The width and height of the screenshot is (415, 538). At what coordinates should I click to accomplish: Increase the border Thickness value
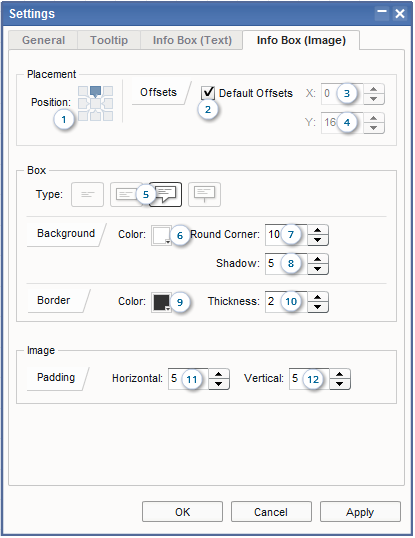[318, 297]
